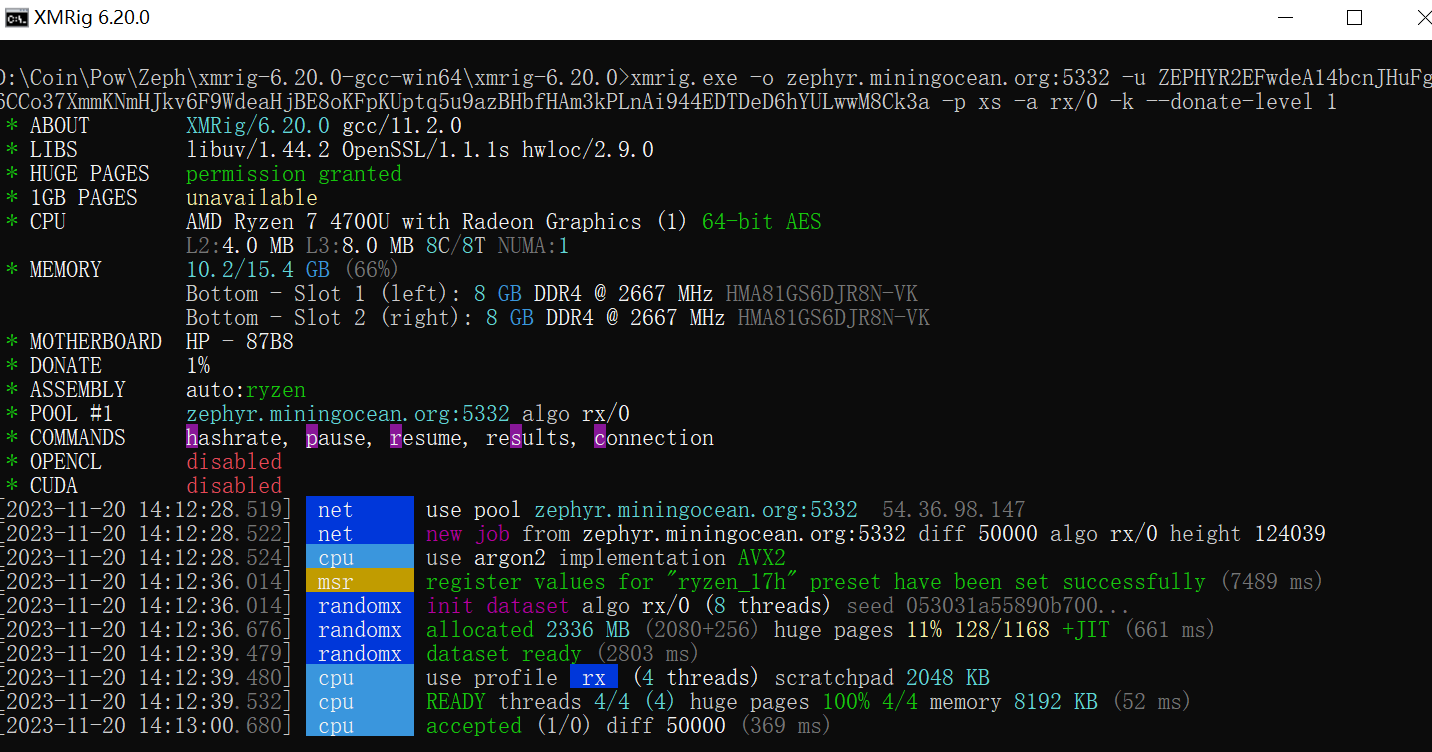Screen dimensions: 1432x752
Task: Click the green 'permission granted' text
Action: 294,174
